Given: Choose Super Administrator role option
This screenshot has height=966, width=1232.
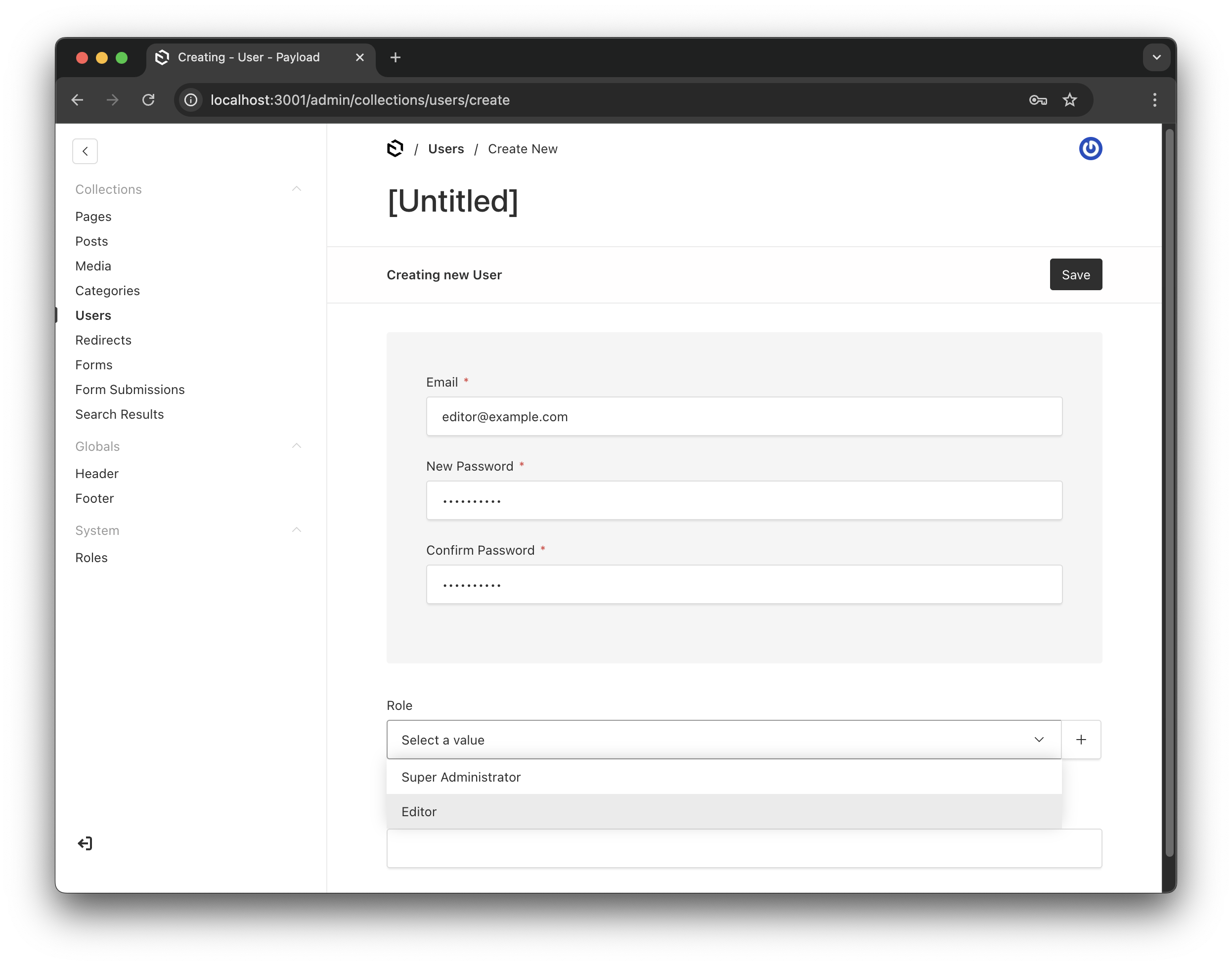Looking at the screenshot, I should click(461, 777).
